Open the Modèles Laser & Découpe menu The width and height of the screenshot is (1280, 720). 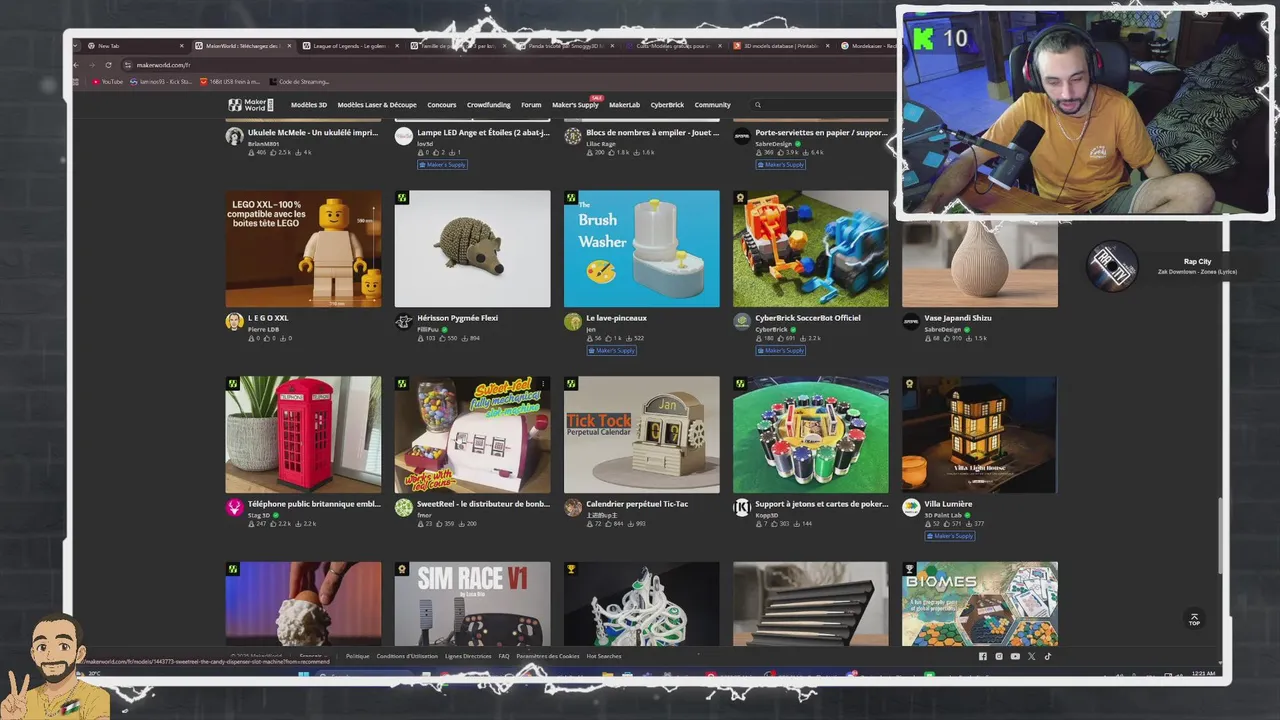[377, 105]
